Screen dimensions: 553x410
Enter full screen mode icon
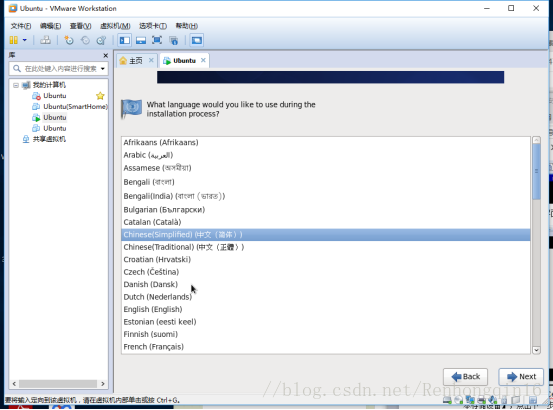click(157, 40)
